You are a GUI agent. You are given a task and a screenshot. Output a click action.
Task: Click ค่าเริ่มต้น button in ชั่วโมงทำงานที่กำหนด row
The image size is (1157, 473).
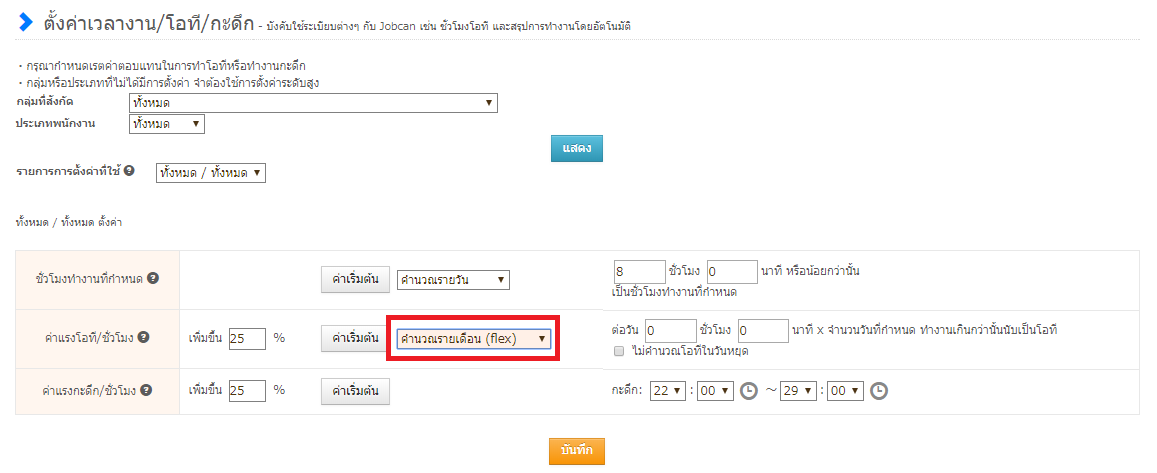[355, 280]
